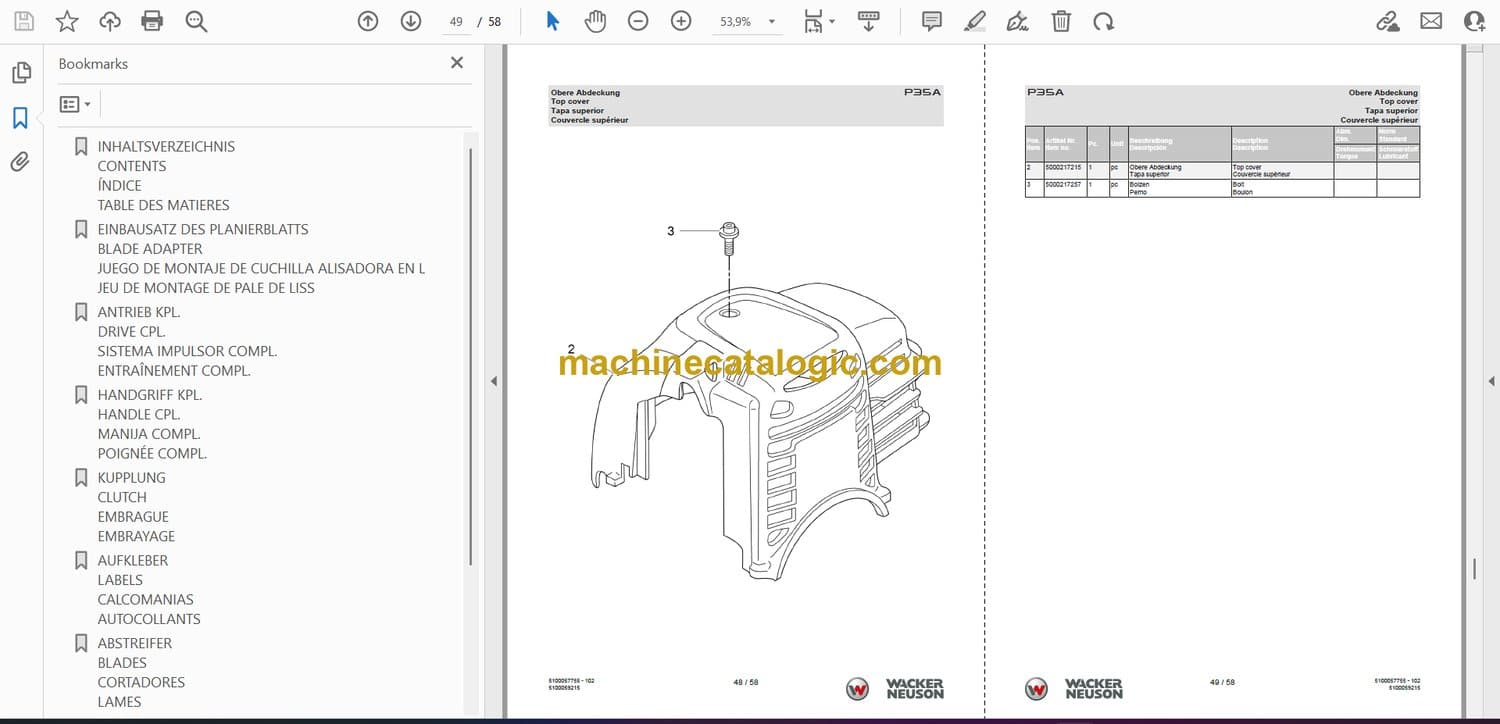This screenshot has height=724, width=1500.
Task: Click the document vertical scrollbar thumb
Action: click(x=1474, y=569)
